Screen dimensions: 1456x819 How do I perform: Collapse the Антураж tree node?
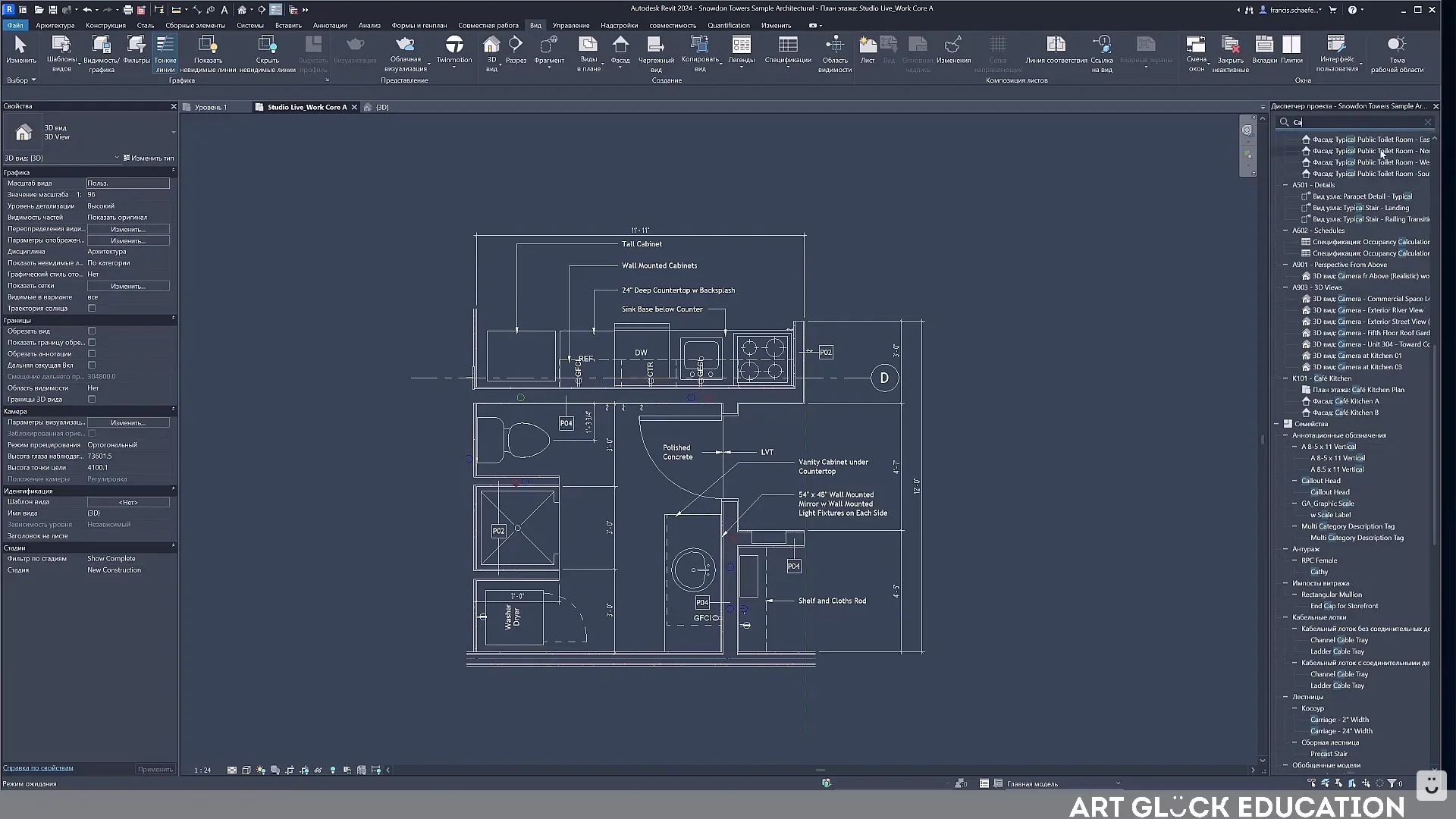click(1285, 549)
